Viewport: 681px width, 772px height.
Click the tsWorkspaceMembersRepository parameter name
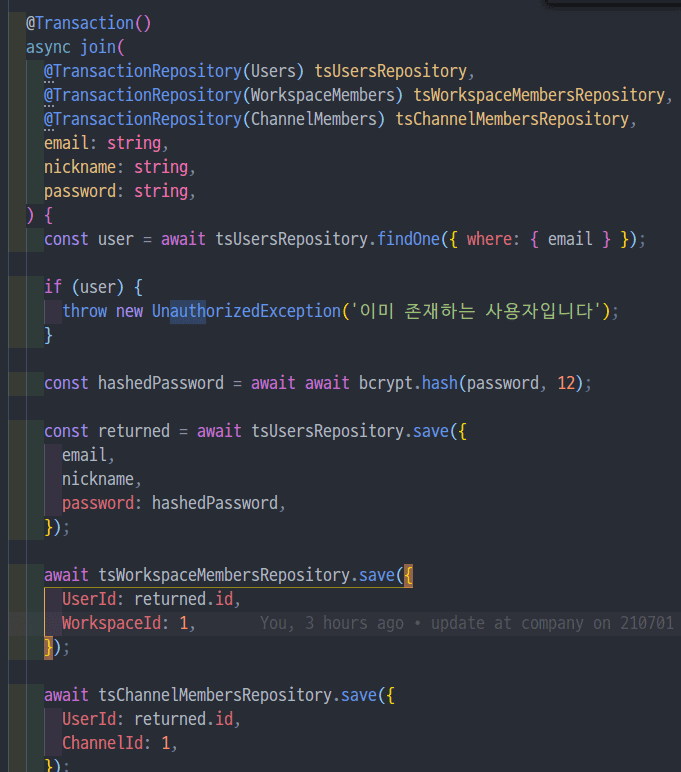pos(539,95)
